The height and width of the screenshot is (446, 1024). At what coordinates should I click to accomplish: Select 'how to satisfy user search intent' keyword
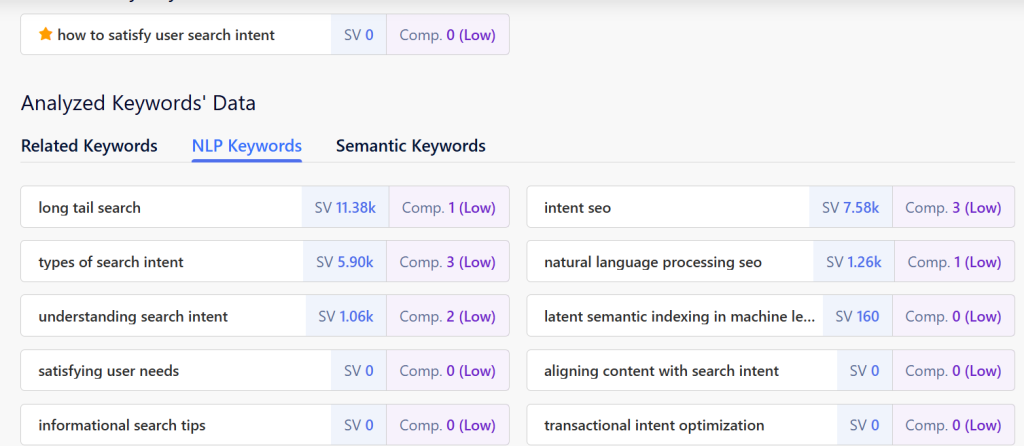click(x=166, y=35)
